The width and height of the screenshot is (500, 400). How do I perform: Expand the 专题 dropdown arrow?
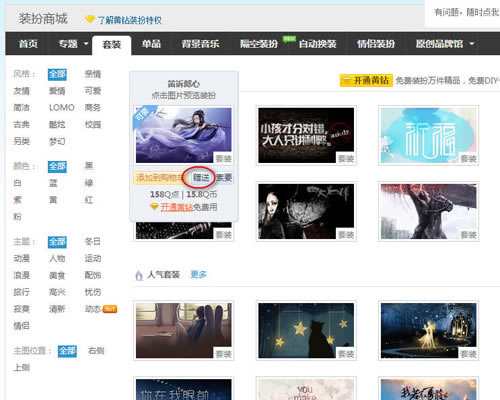86,44
